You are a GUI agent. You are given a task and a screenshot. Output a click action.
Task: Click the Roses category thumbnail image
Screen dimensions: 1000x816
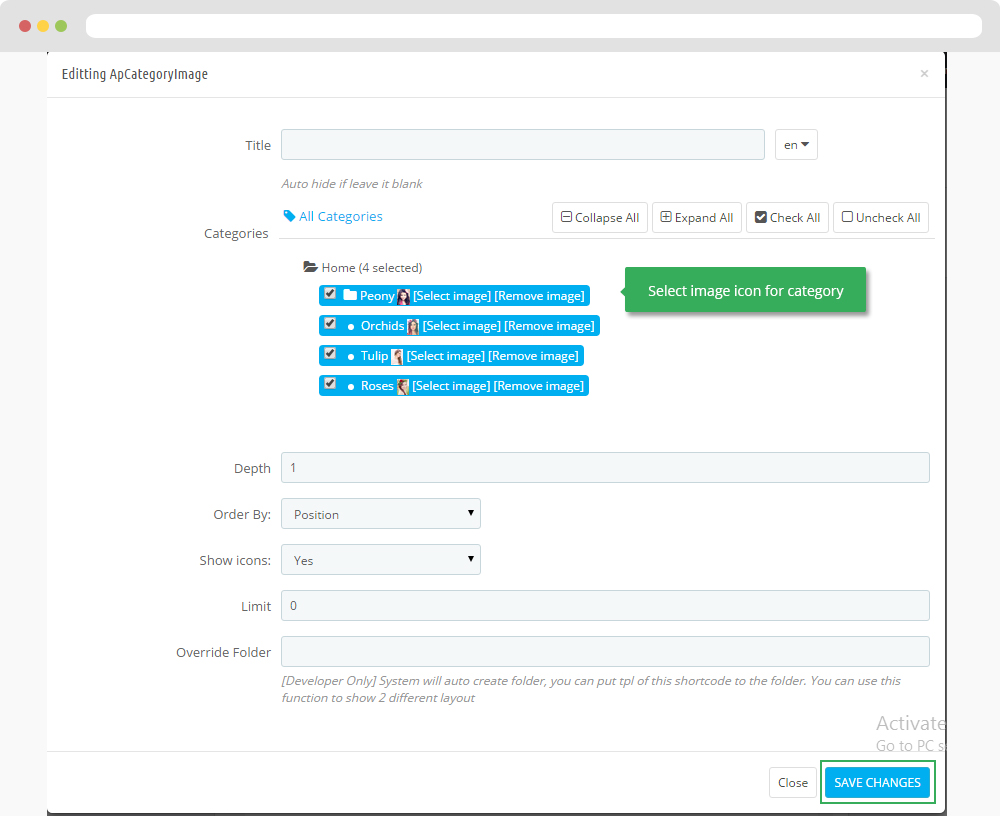coord(403,386)
